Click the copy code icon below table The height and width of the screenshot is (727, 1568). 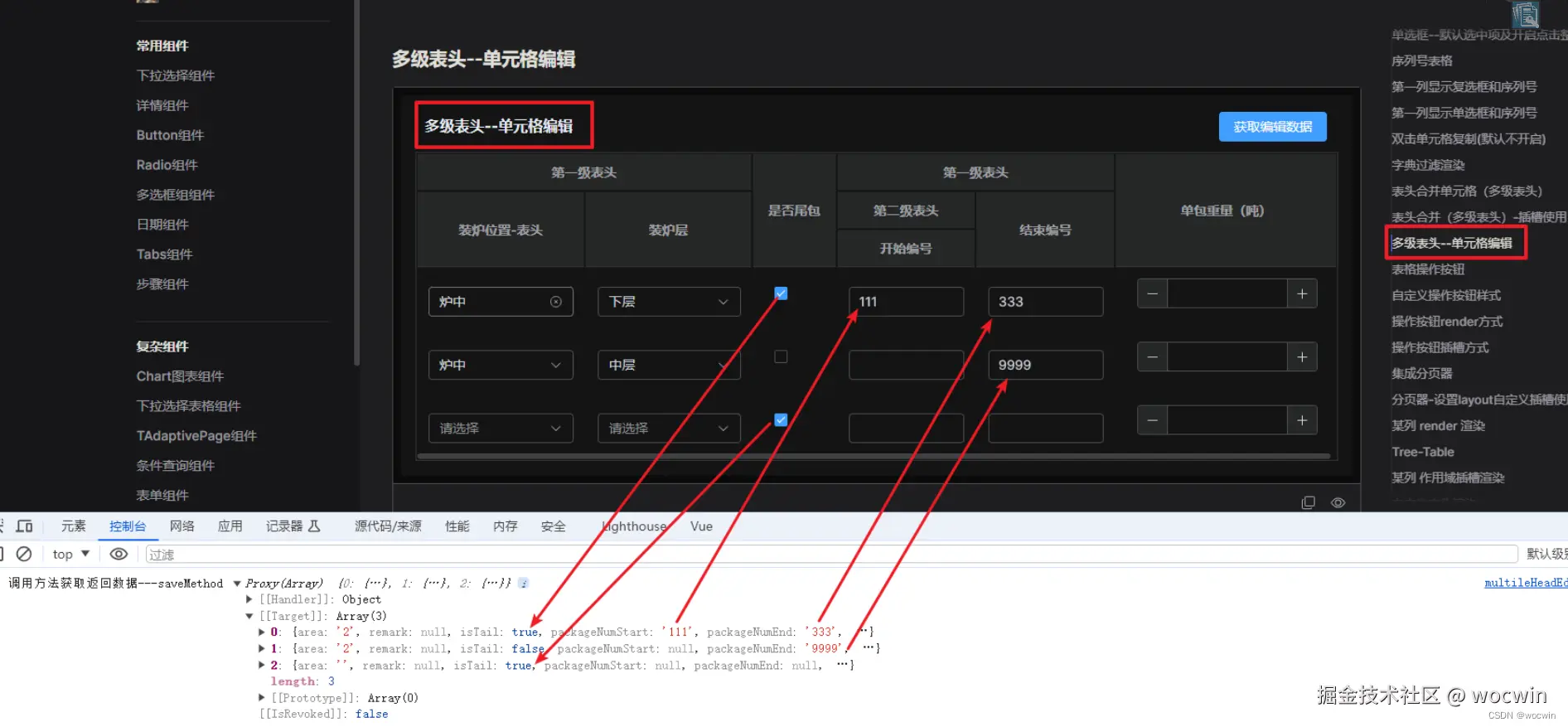(1308, 502)
